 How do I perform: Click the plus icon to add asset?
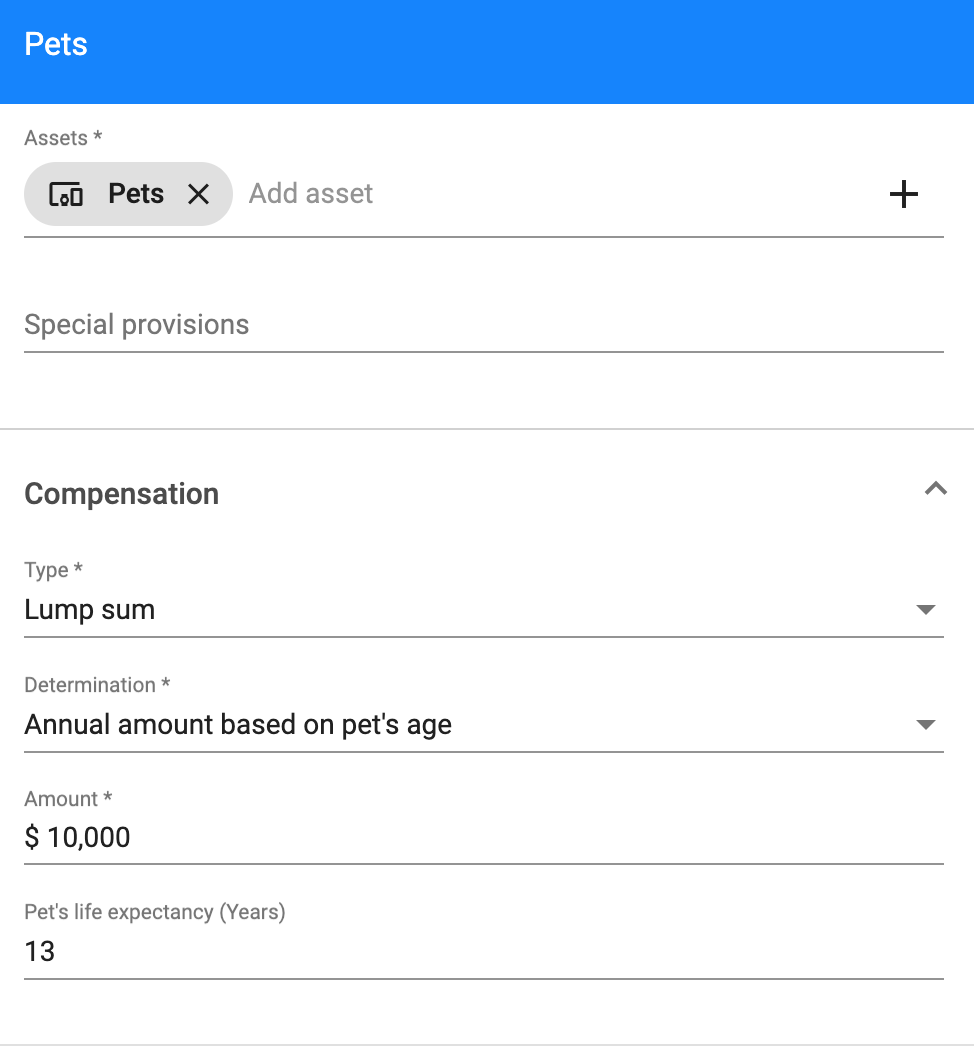click(903, 194)
